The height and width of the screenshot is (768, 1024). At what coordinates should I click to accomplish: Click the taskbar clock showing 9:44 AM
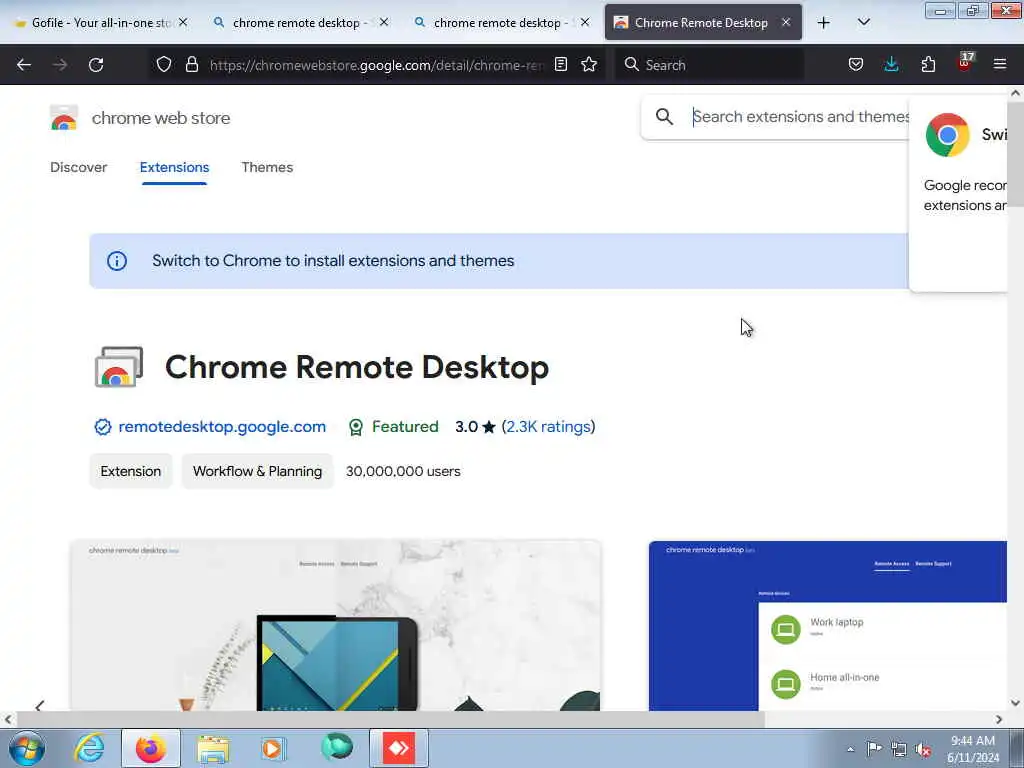[973, 749]
